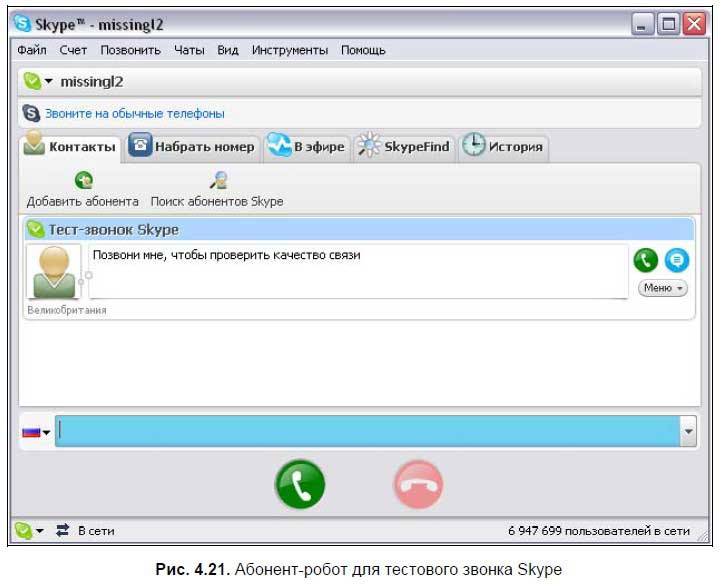Open the Russian flag country selector
This screenshot has height=585, width=719.
(36, 432)
